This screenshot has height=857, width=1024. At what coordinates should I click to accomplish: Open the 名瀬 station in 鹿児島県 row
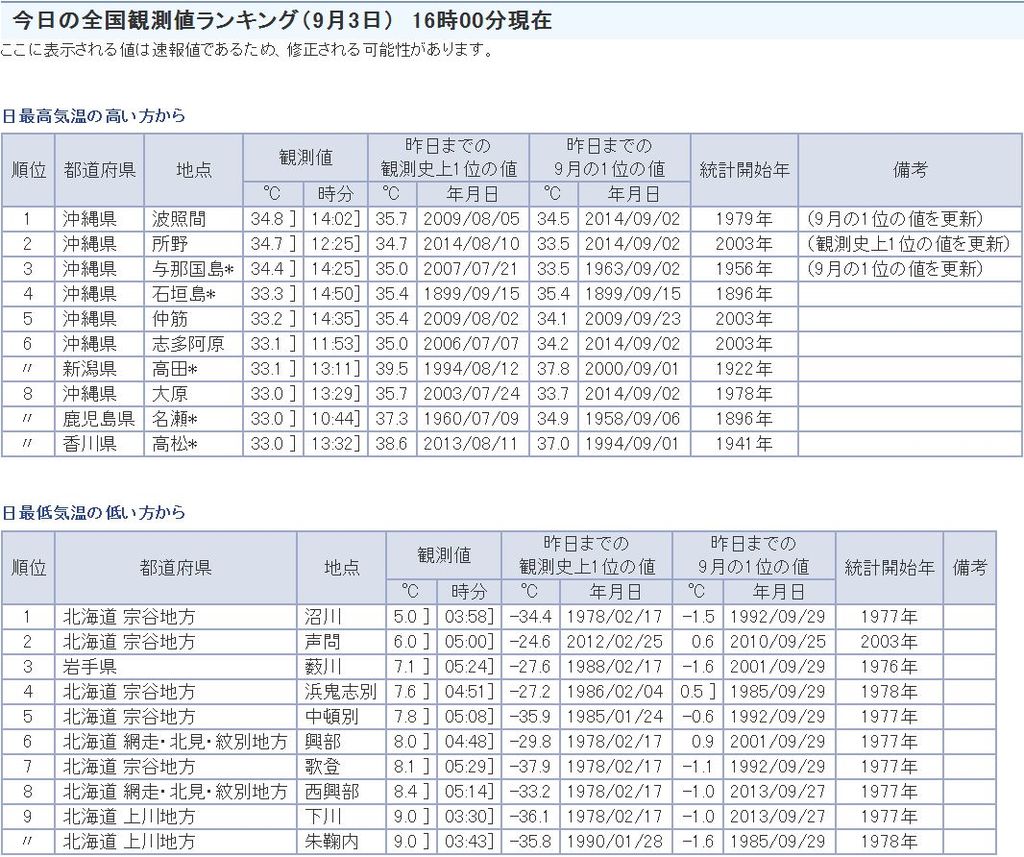coord(175,419)
